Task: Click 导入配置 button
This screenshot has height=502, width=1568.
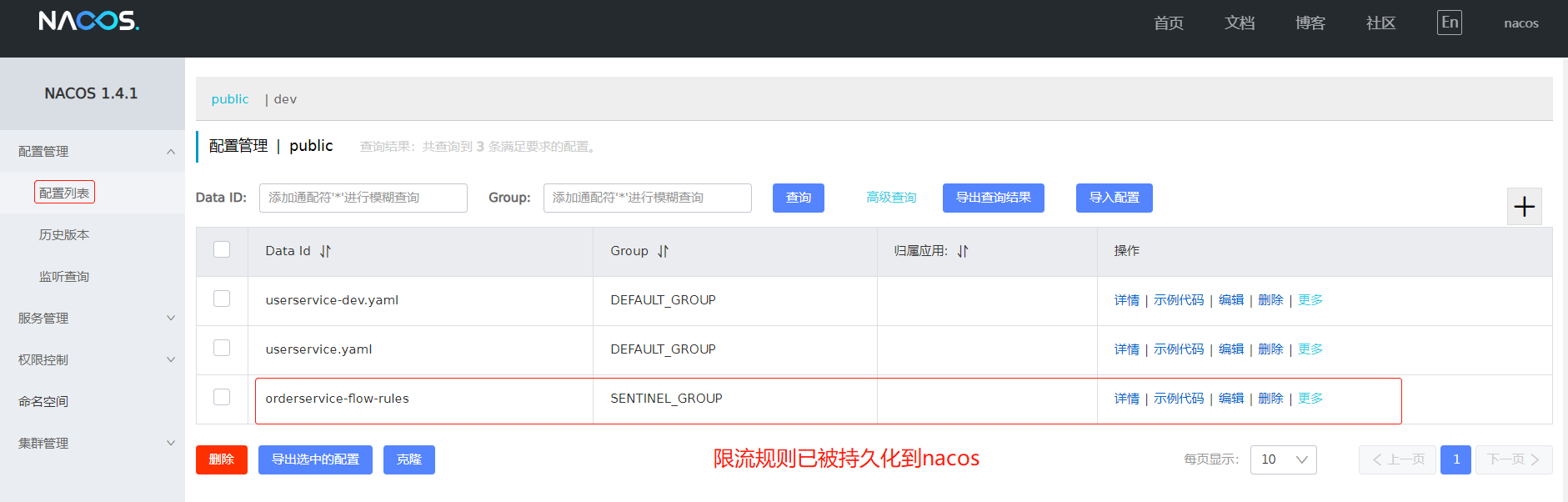Action: coord(1115,198)
